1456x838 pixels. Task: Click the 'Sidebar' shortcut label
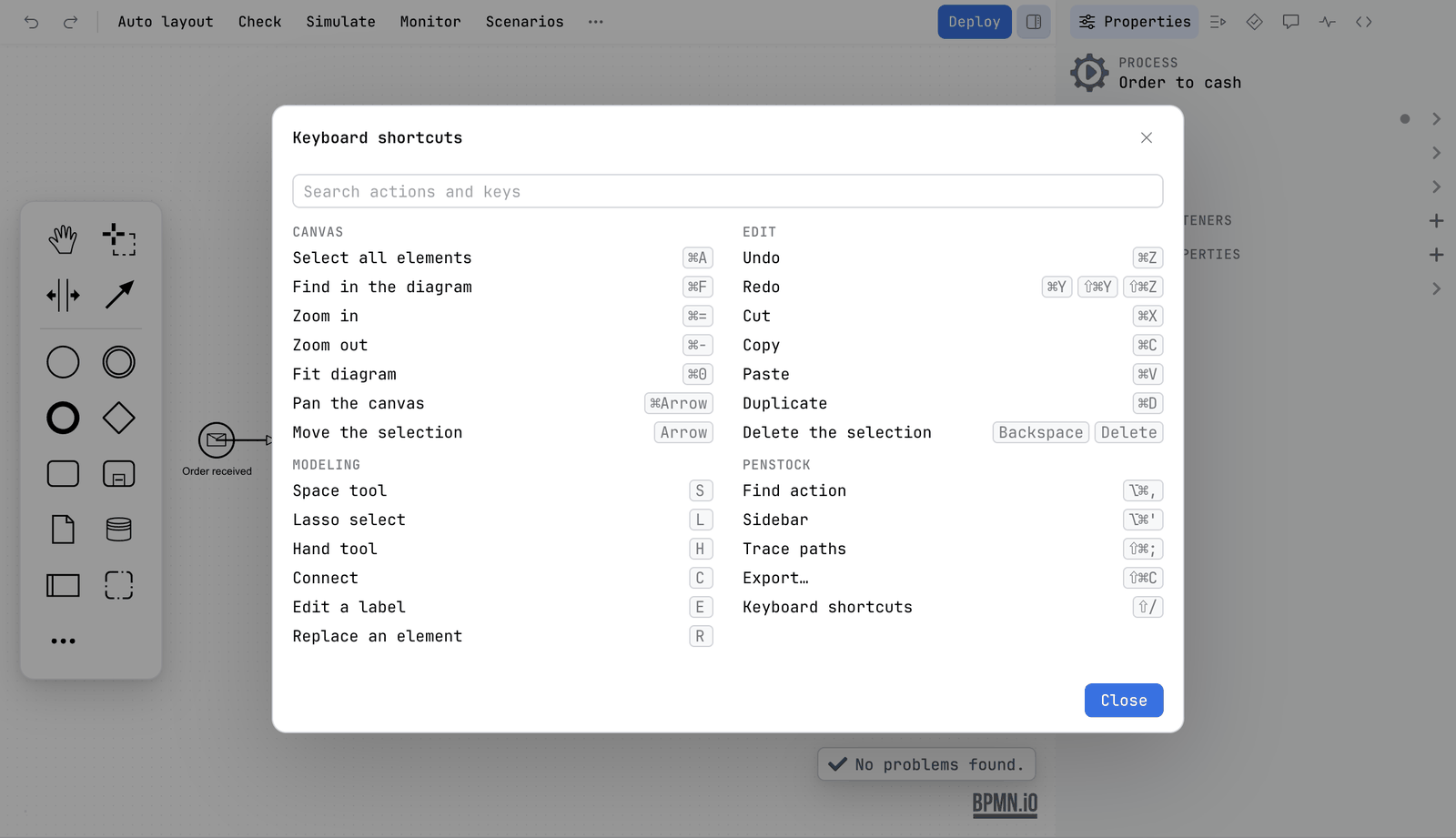775,520
